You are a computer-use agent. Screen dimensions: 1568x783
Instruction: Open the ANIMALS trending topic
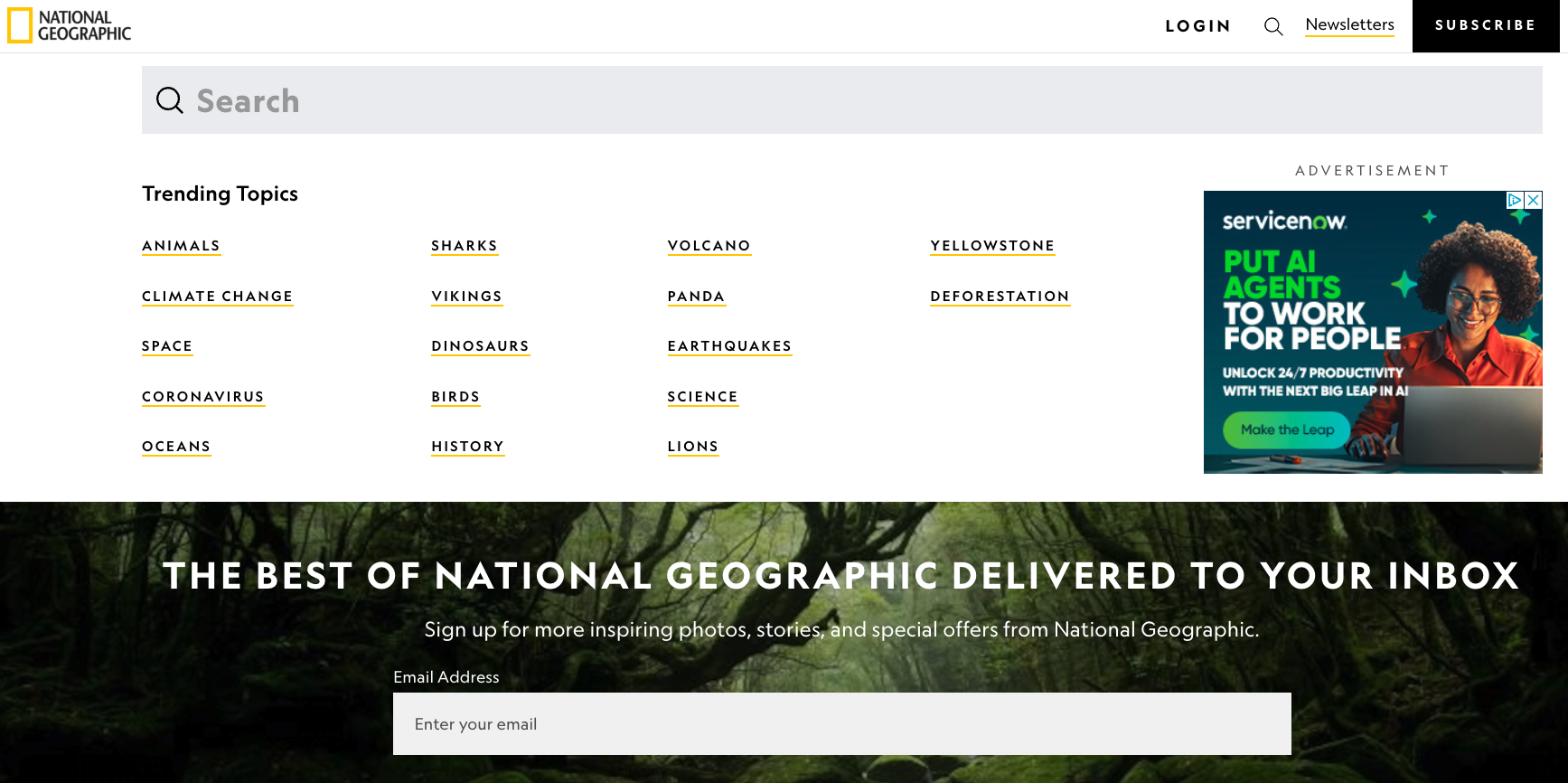182,246
